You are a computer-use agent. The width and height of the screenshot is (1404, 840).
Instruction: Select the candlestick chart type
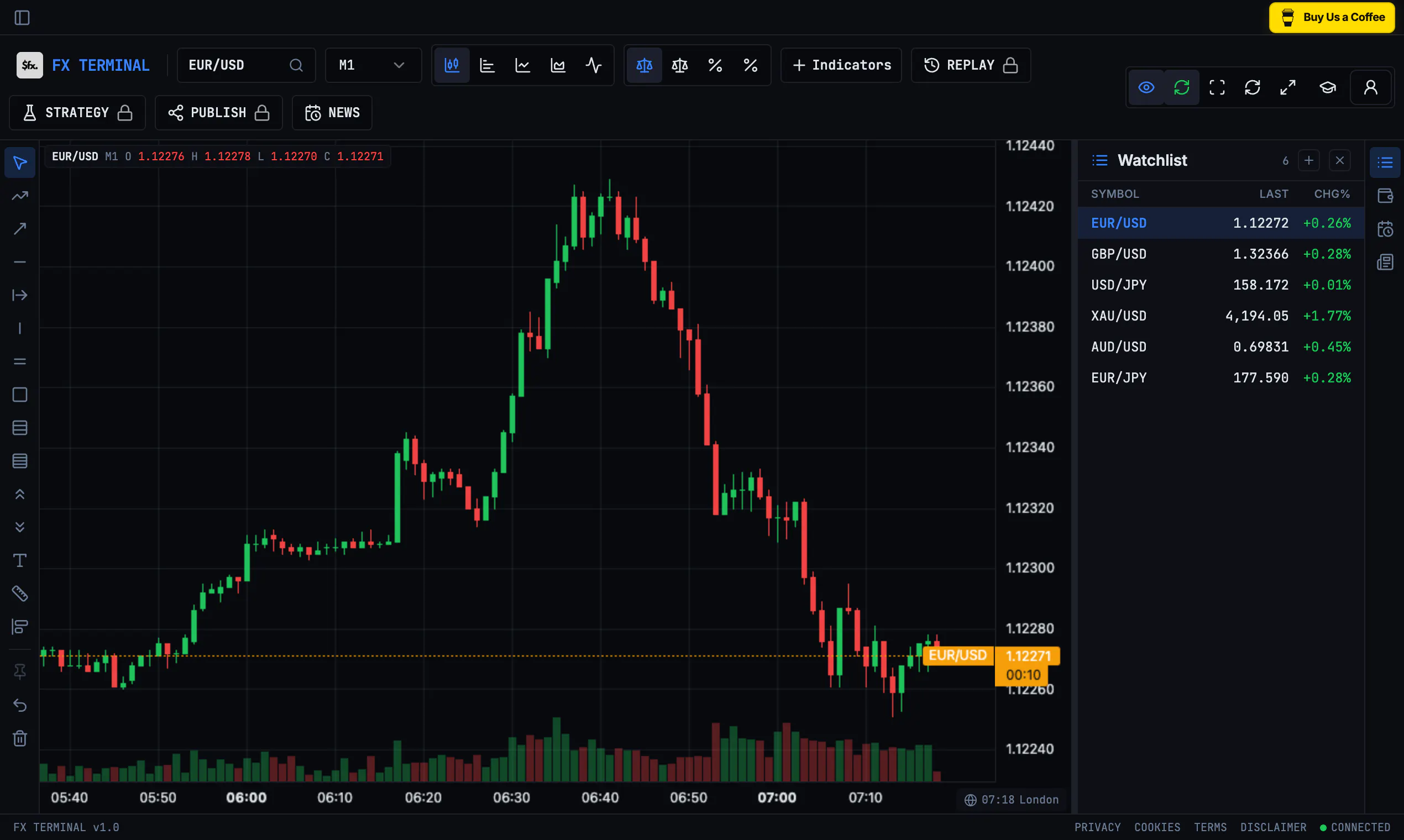tap(452, 65)
